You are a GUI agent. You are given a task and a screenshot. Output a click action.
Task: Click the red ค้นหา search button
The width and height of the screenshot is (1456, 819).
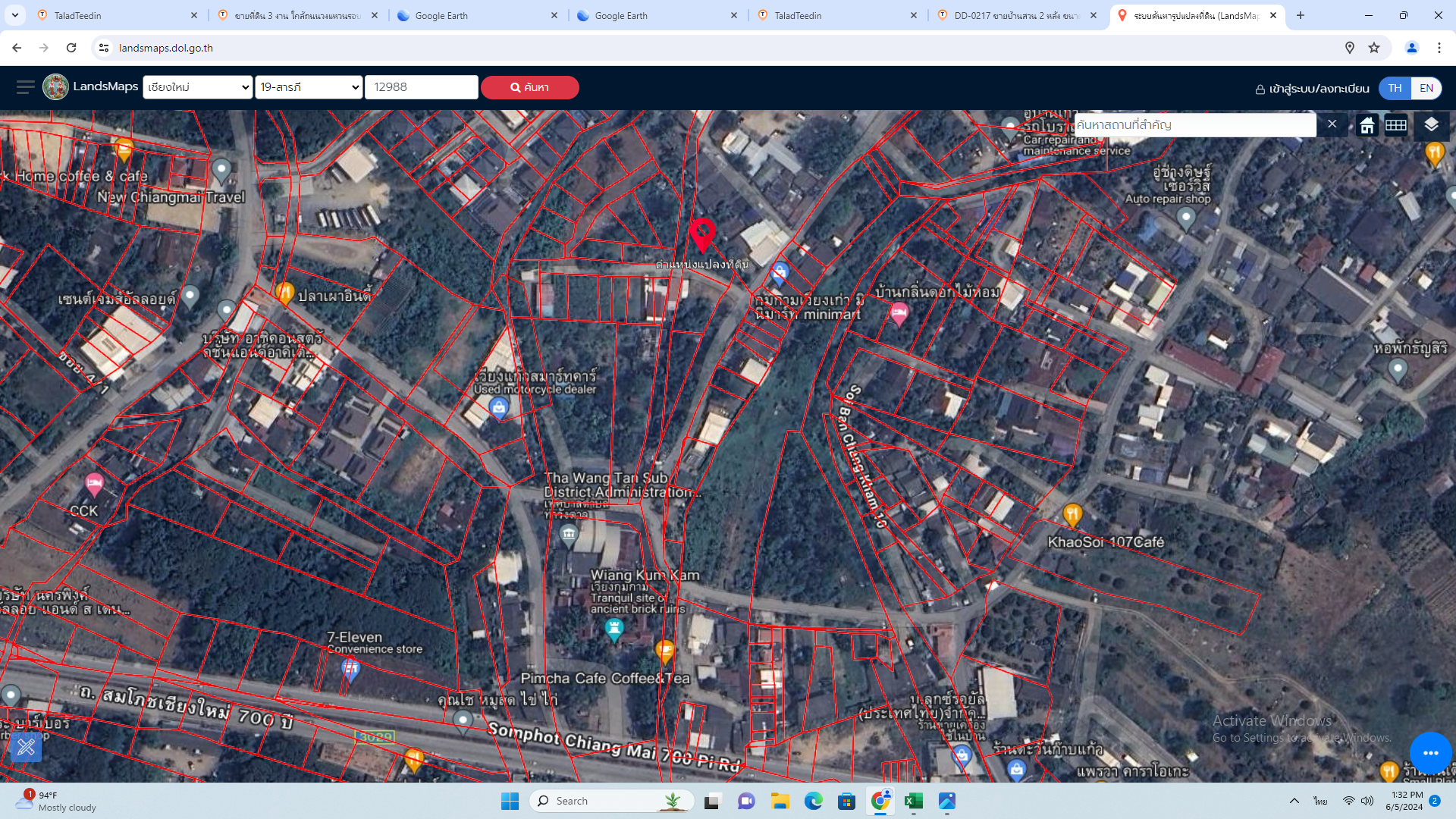click(x=529, y=87)
